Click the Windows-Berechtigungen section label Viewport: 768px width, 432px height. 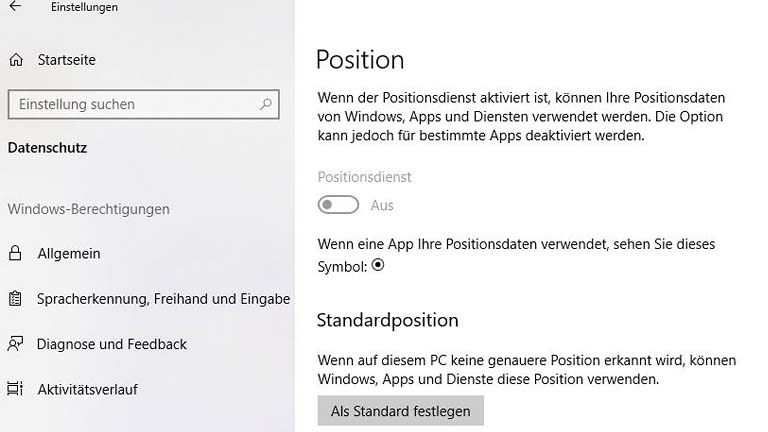click(88, 209)
